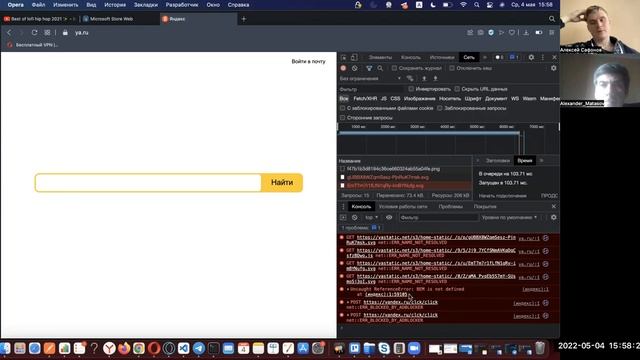Open DevTools three-dot menu
Screen dimensions: 640x360
[x=542, y=58]
